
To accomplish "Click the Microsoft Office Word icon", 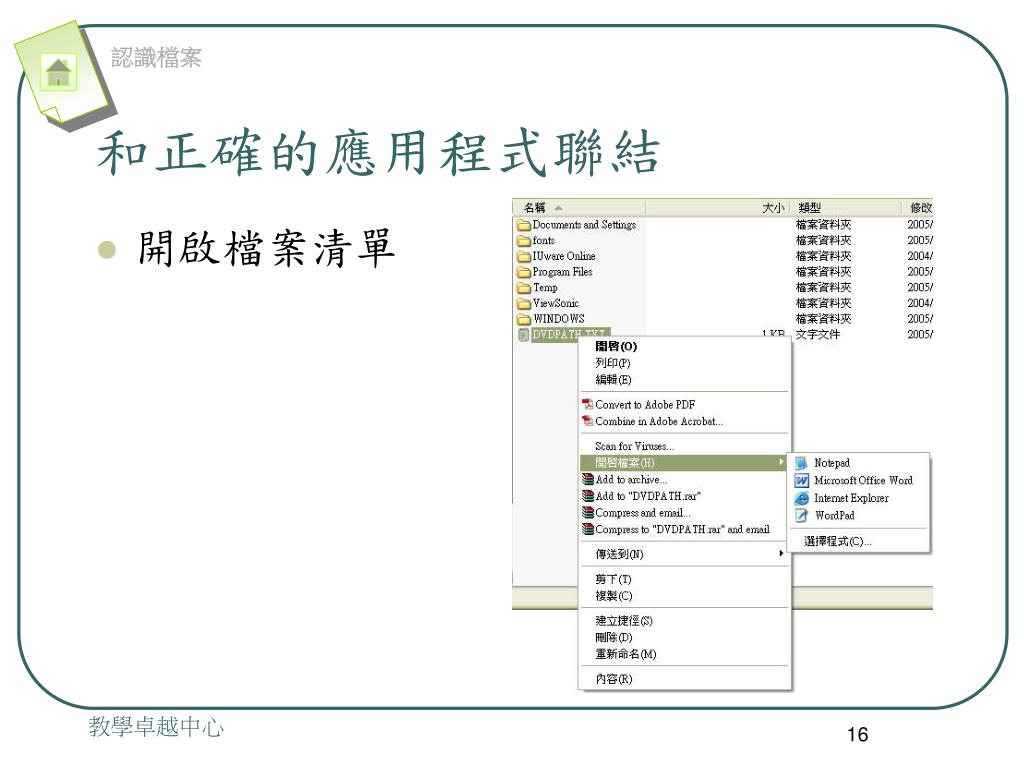I will click(801, 481).
